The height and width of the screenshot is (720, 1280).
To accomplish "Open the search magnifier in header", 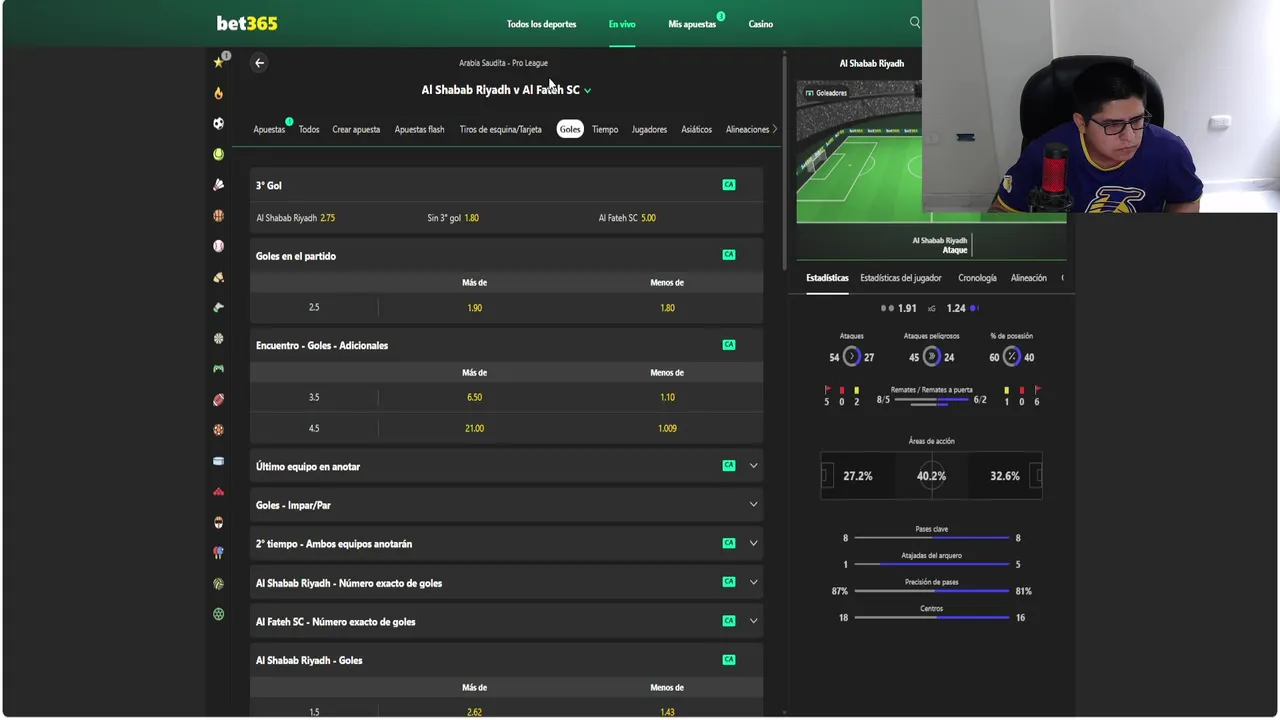I will click(x=914, y=22).
